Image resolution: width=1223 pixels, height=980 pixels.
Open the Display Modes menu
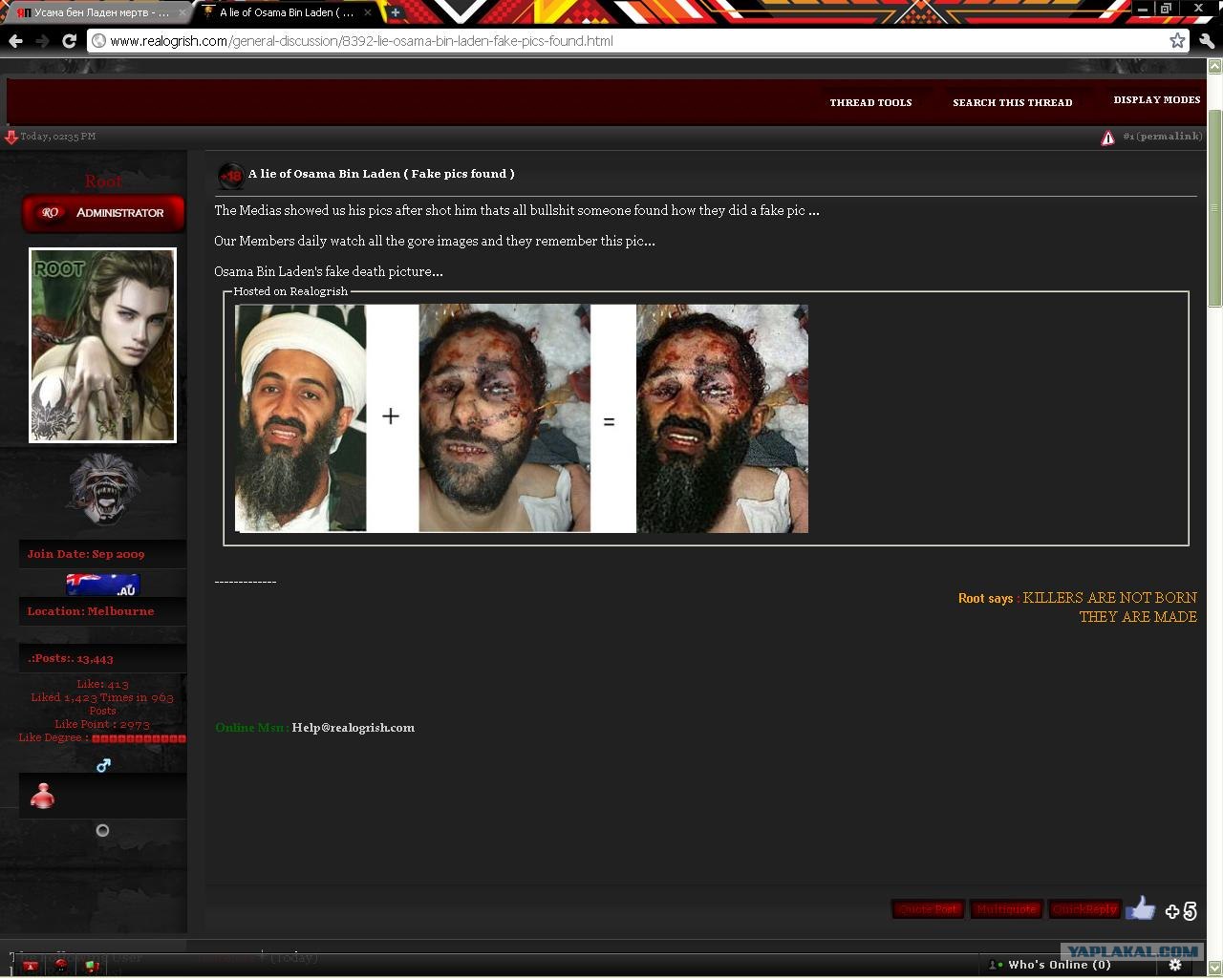click(x=1156, y=99)
